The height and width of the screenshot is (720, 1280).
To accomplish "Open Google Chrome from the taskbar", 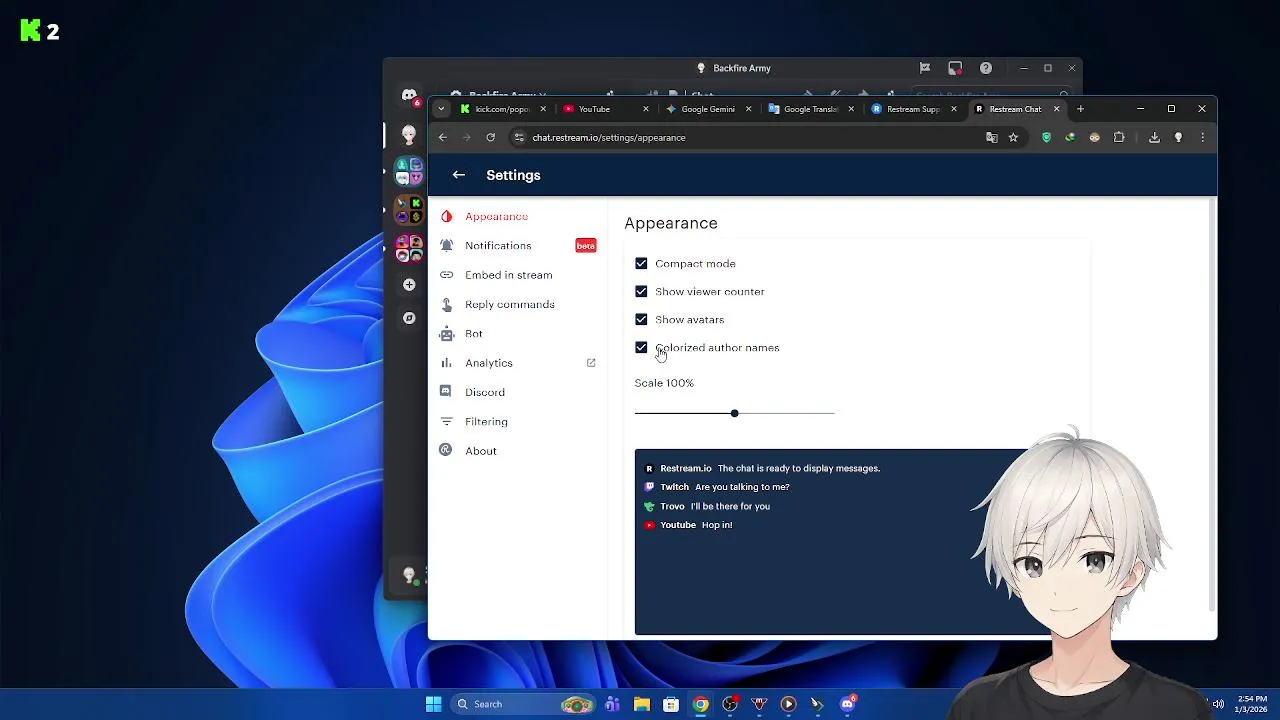I will pyautogui.click(x=701, y=704).
